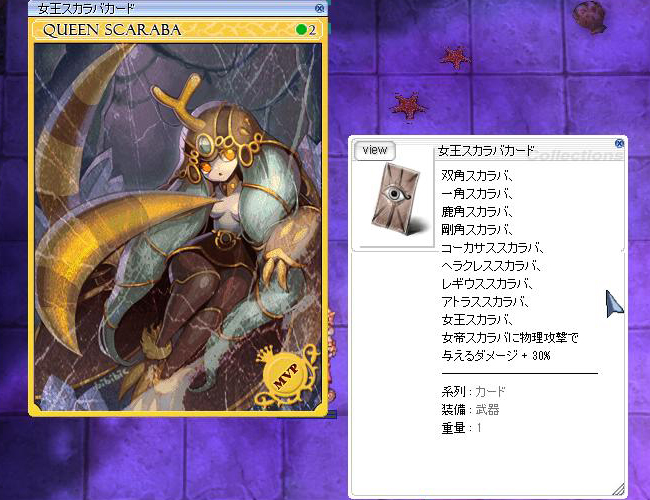Click the ダメージ + 30% text line

tap(496, 356)
